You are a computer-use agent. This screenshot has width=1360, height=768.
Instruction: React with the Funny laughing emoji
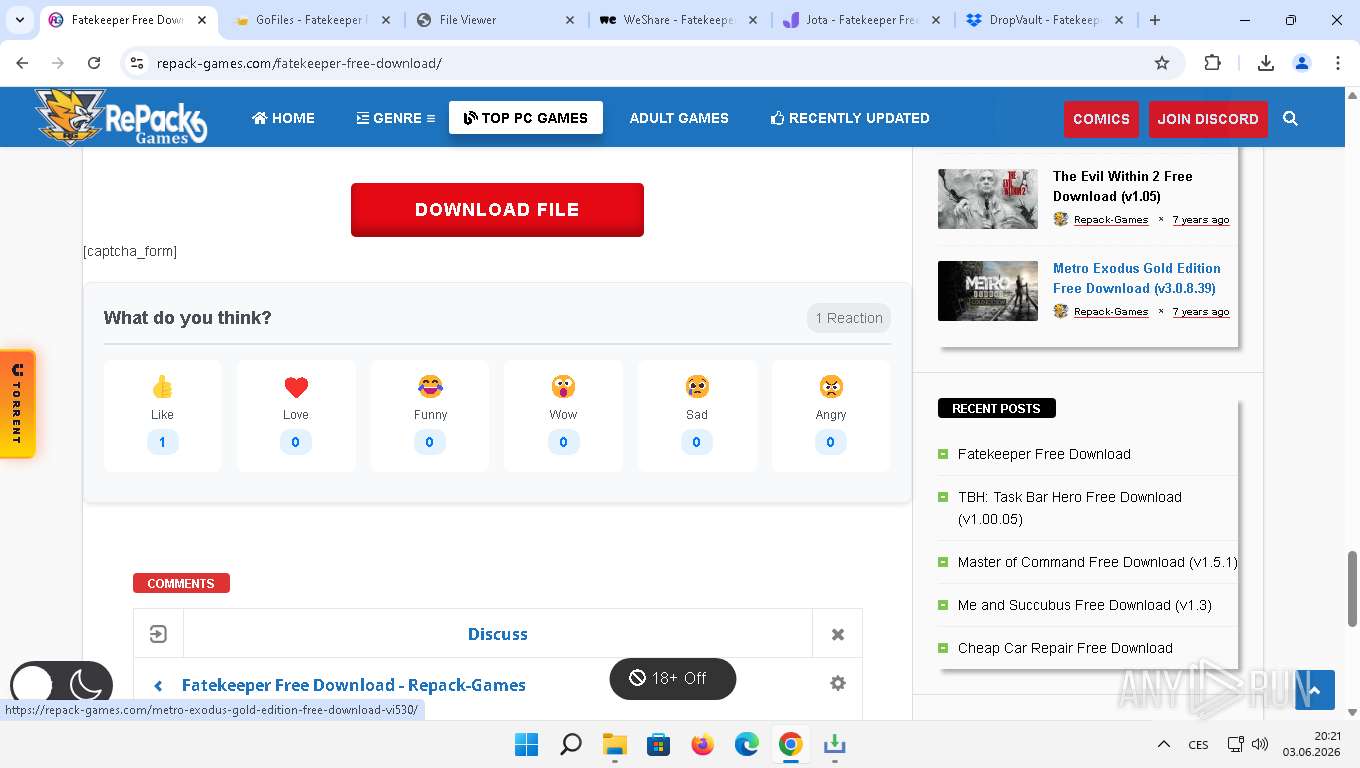pyautogui.click(x=430, y=386)
